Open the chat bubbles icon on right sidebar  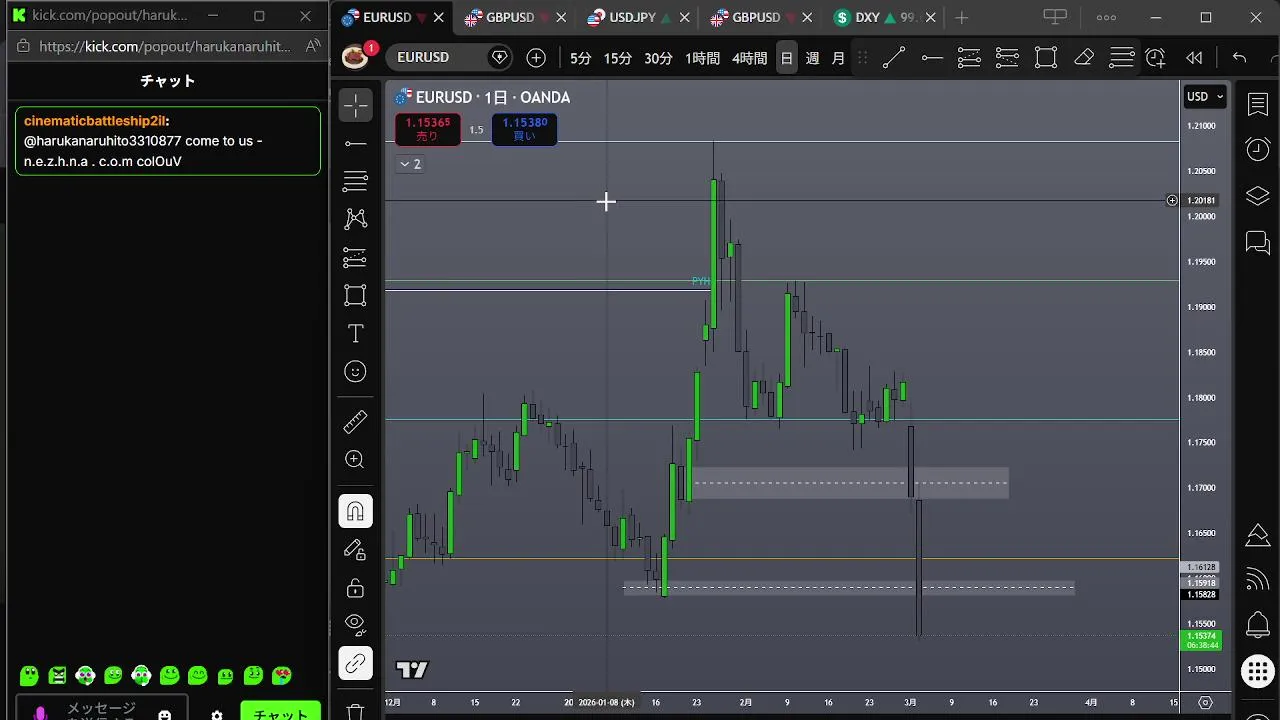point(1258,242)
